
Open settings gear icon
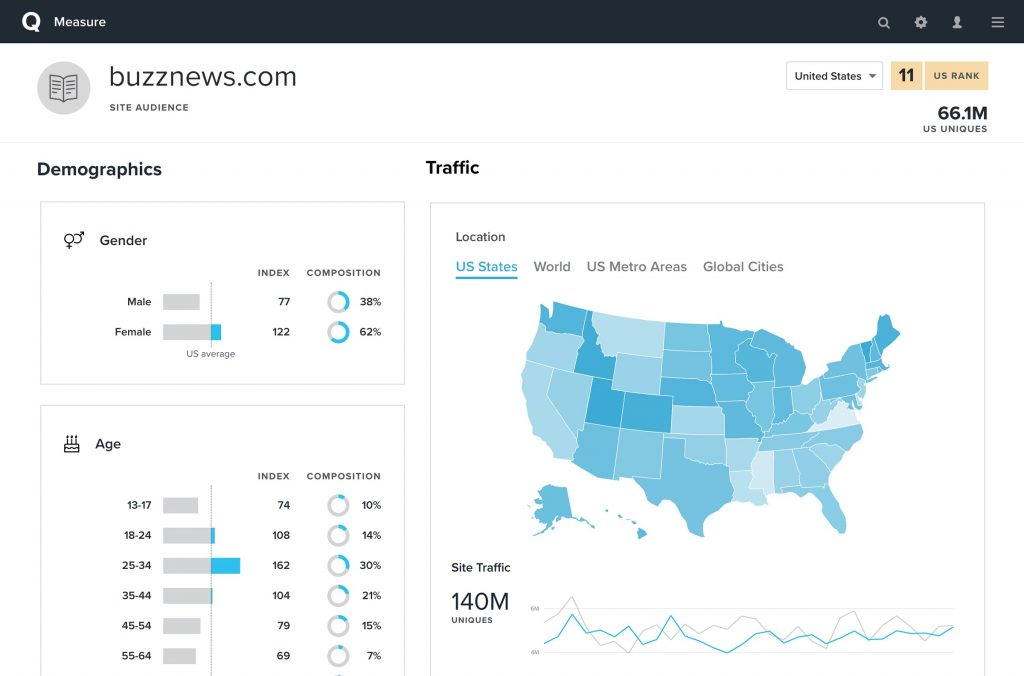click(x=921, y=22)
